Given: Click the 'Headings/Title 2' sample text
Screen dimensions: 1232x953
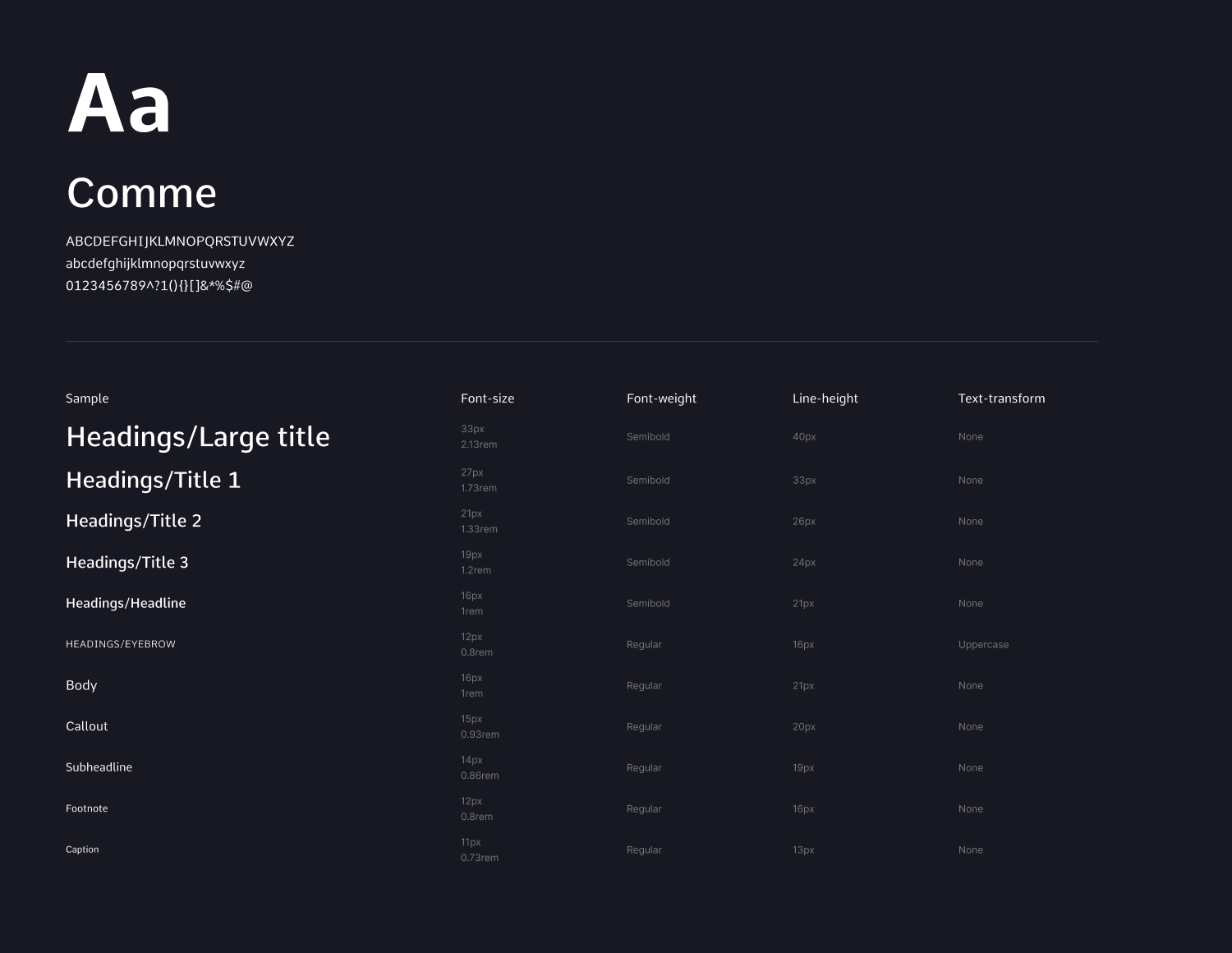Looking at the screenshot, I should [134, 521].
